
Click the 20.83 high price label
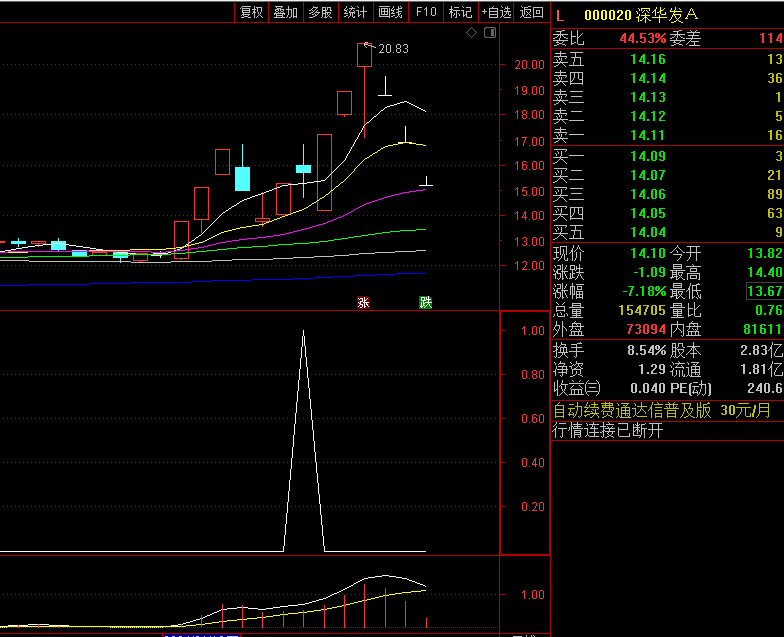pos(393,48)
